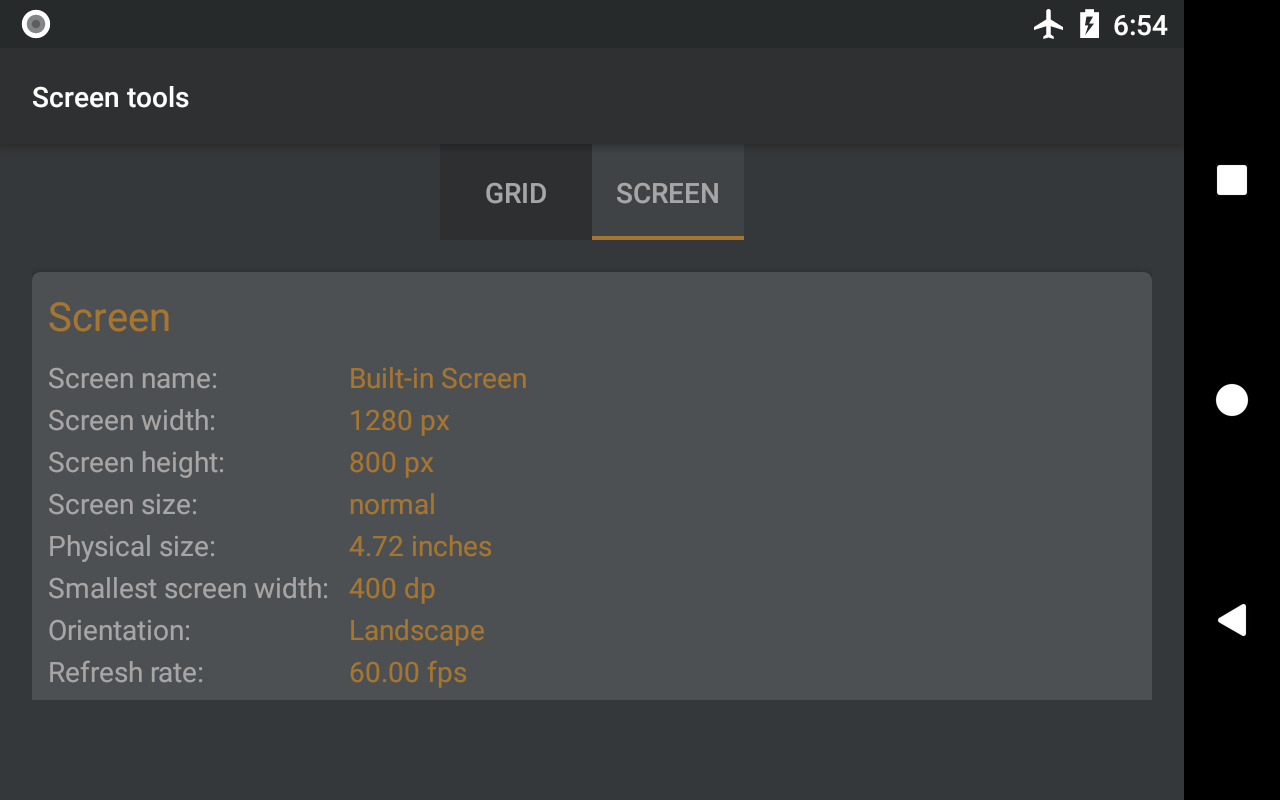Screen dimensions: 1280x800
Task: Tap the 4.72 inches physical size value
Action: 420,547
